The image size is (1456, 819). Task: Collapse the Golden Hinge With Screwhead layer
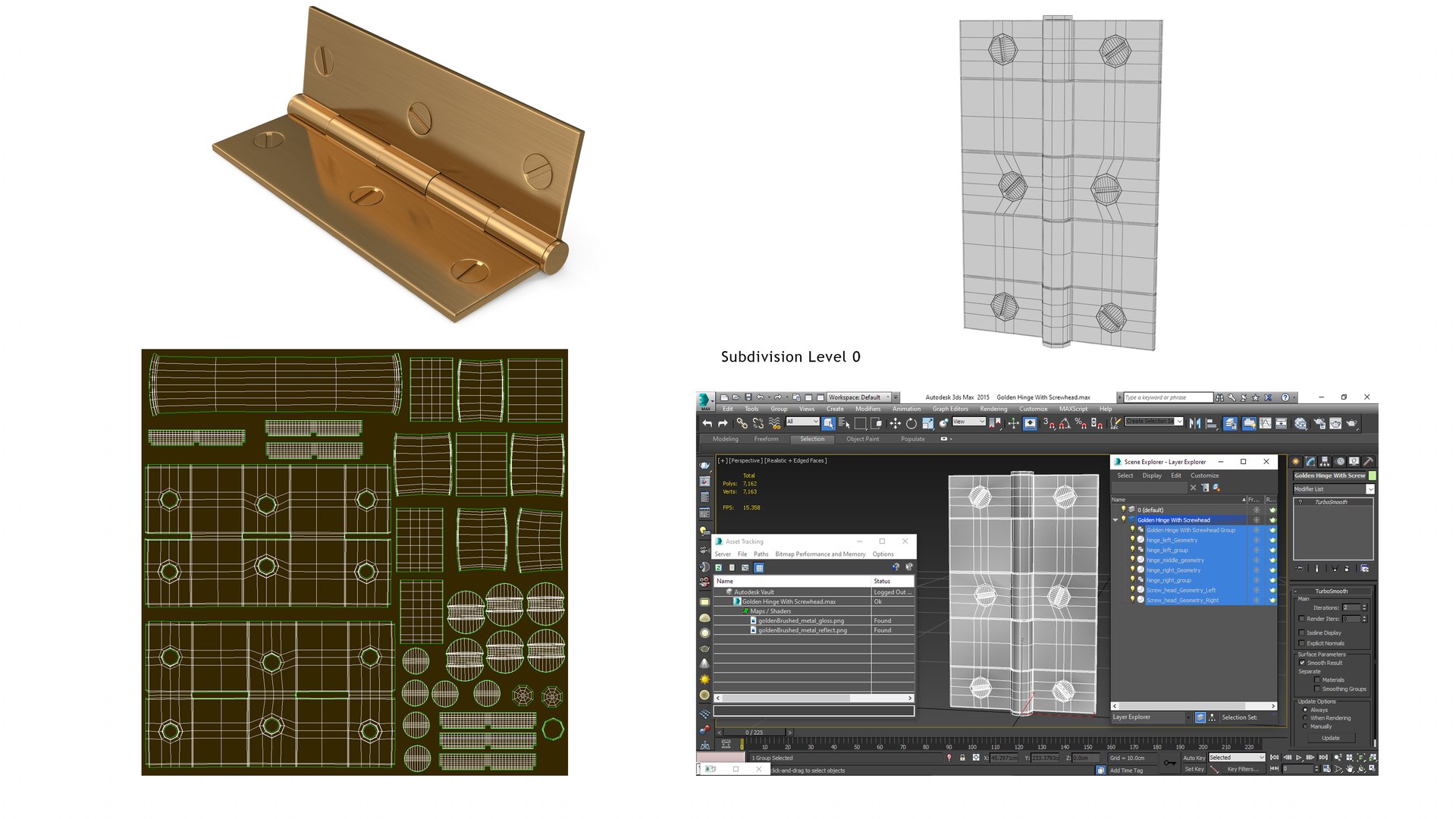pos(1115,520)
